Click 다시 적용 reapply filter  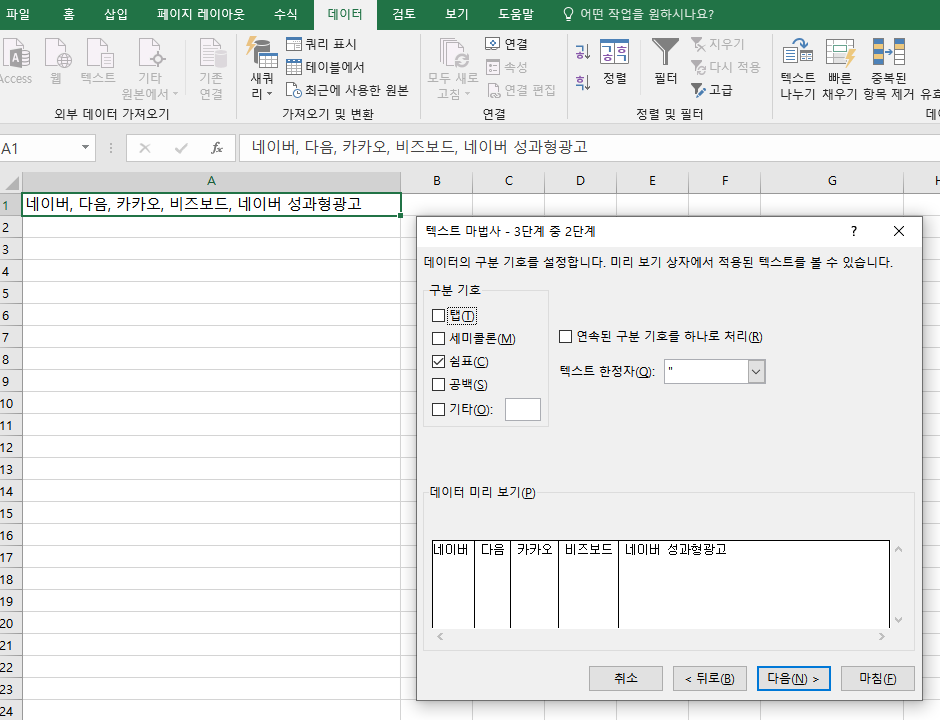tap(725, 67)
